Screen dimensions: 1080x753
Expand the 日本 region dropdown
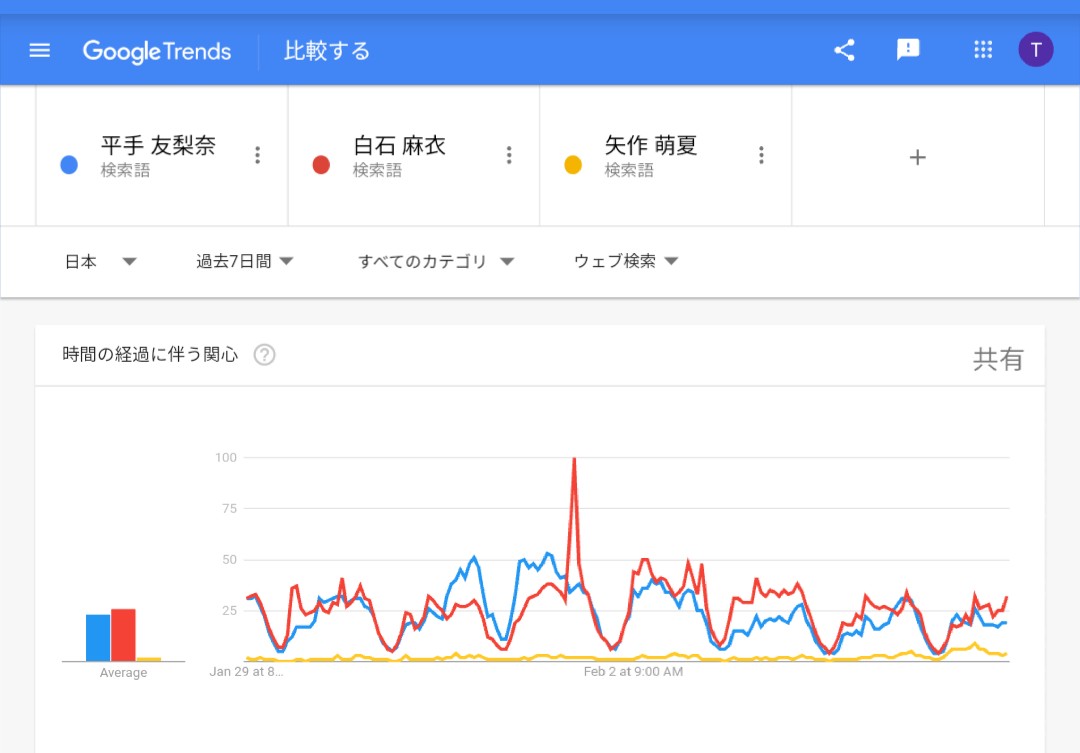[x=100, y=262]
